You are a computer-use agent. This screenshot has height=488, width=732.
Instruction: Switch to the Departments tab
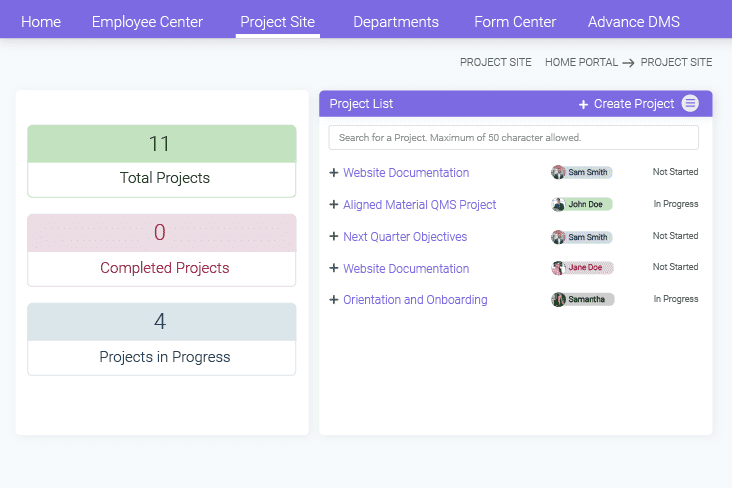396,22
